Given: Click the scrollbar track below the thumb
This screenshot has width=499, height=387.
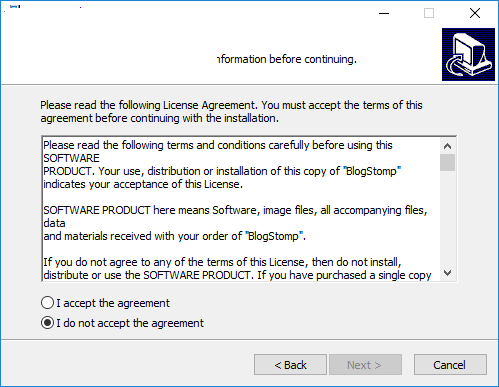Looking at the screenshot, I should [447, 218].
